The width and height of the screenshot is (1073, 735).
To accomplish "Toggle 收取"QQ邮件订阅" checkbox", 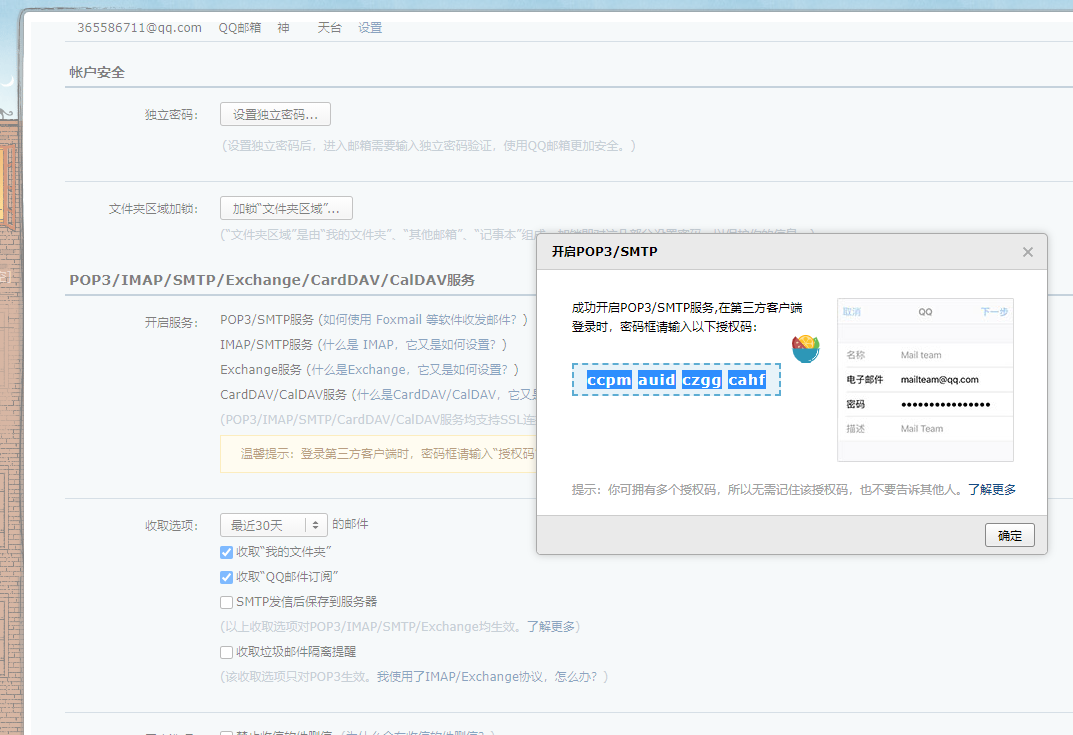I will 227,578.
